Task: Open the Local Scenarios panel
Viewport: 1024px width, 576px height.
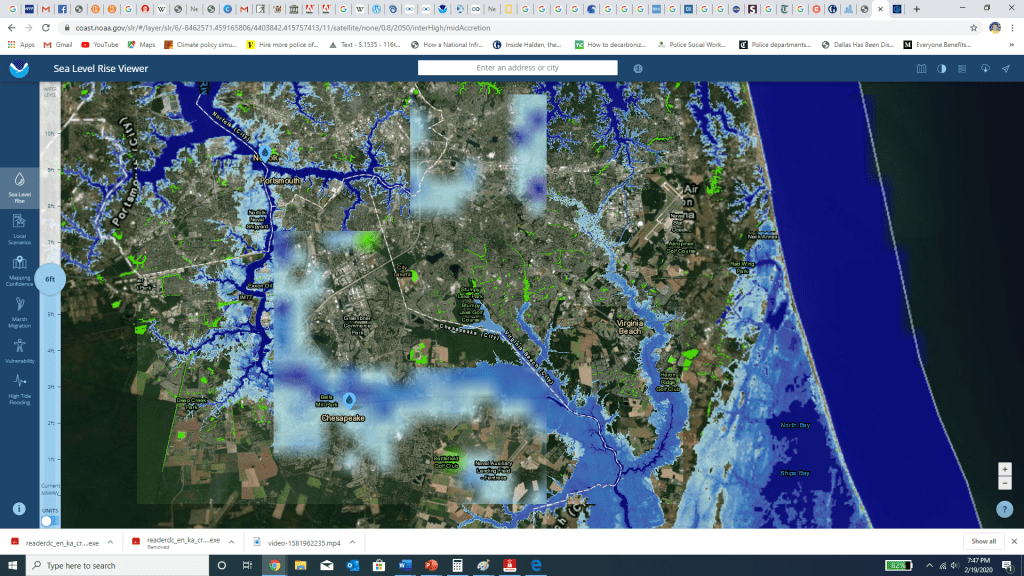Action: [19, 227]
